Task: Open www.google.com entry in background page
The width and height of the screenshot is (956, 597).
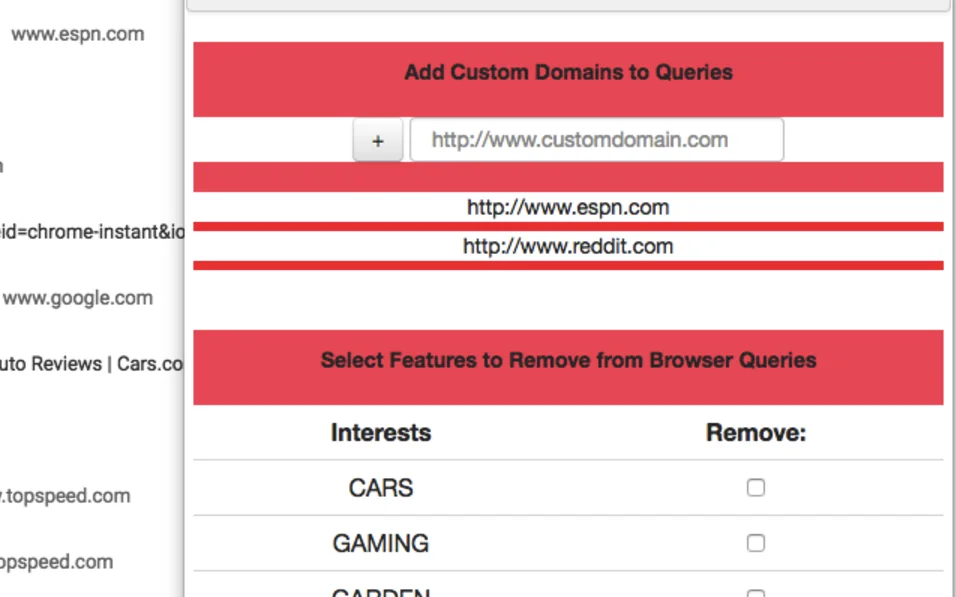Action: 77,298
